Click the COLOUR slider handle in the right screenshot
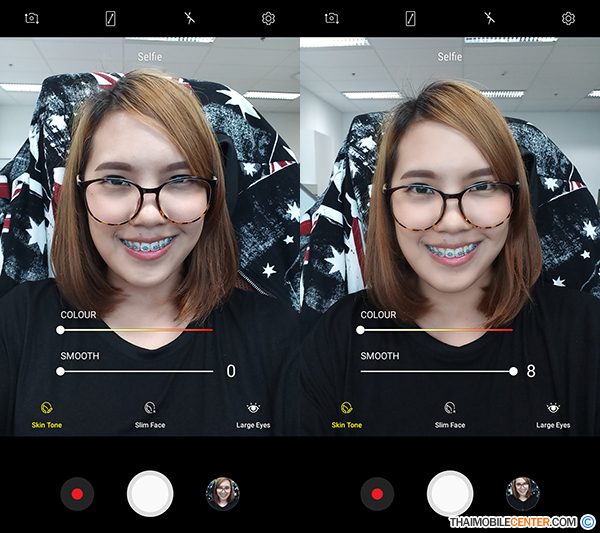The width and height of the screenshot is (600, 533). [360, 330]
